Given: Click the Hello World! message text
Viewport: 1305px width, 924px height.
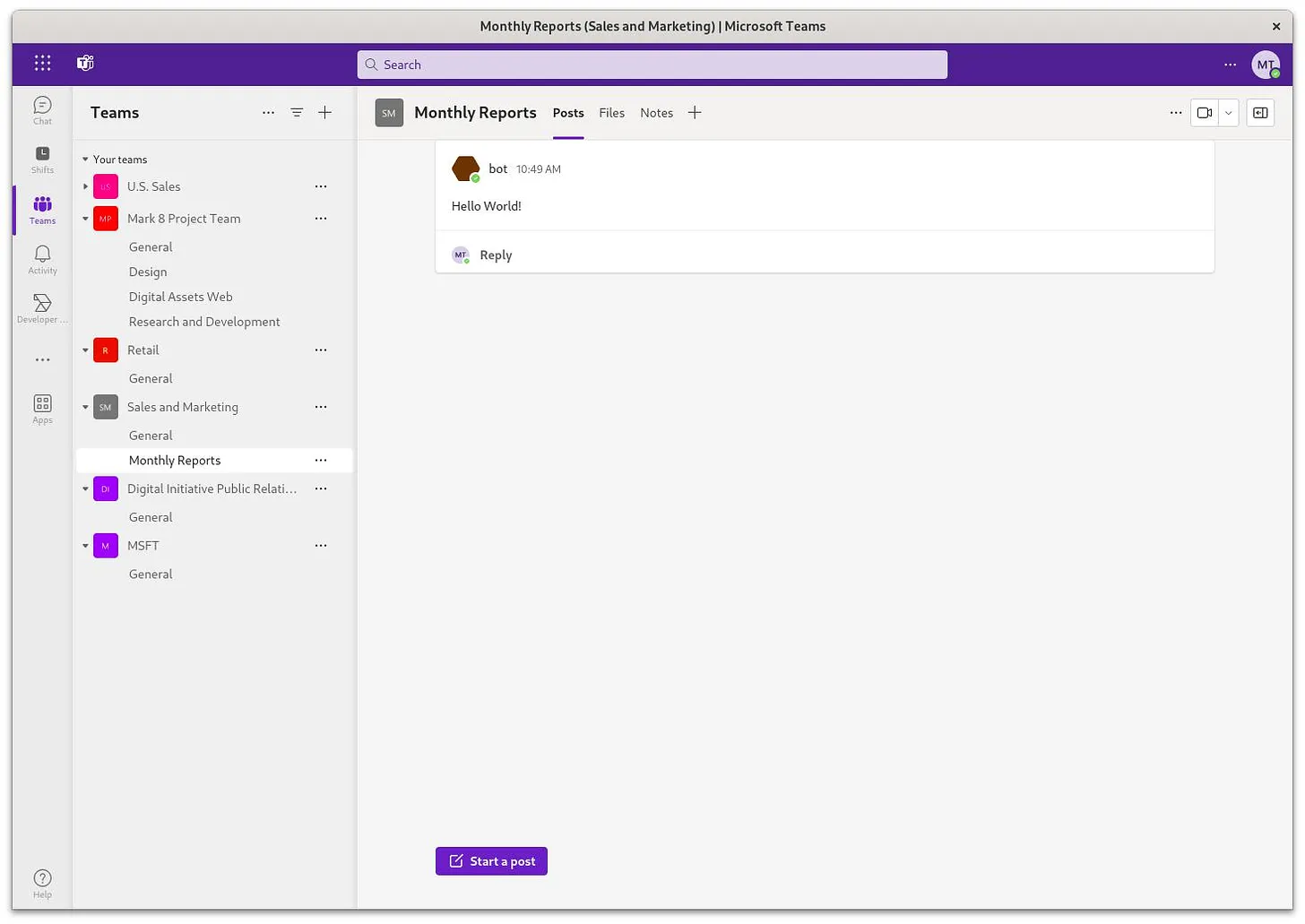Looking at the screenshot, I should coord(486,206).
